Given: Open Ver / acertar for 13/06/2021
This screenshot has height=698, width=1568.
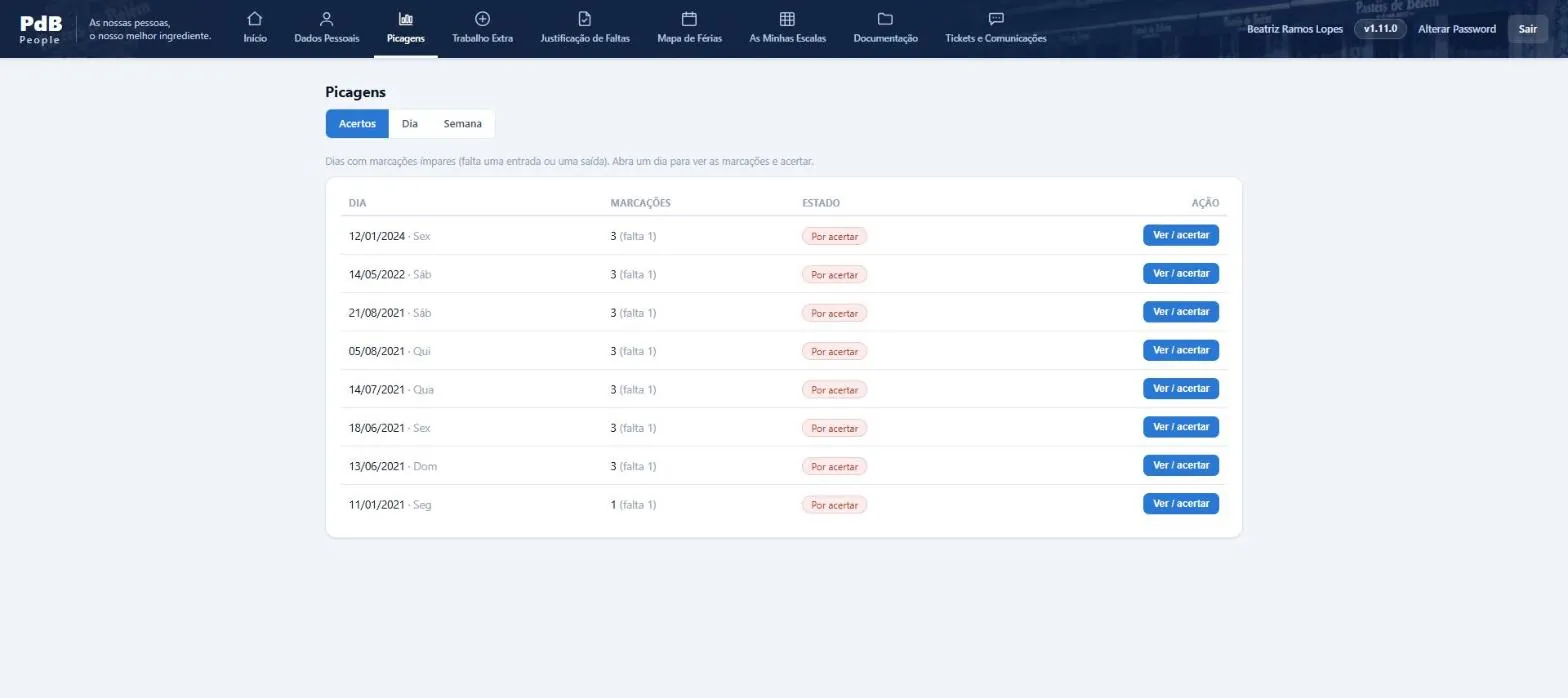Looking at the screenshot, I should (x=1181, y=466).
